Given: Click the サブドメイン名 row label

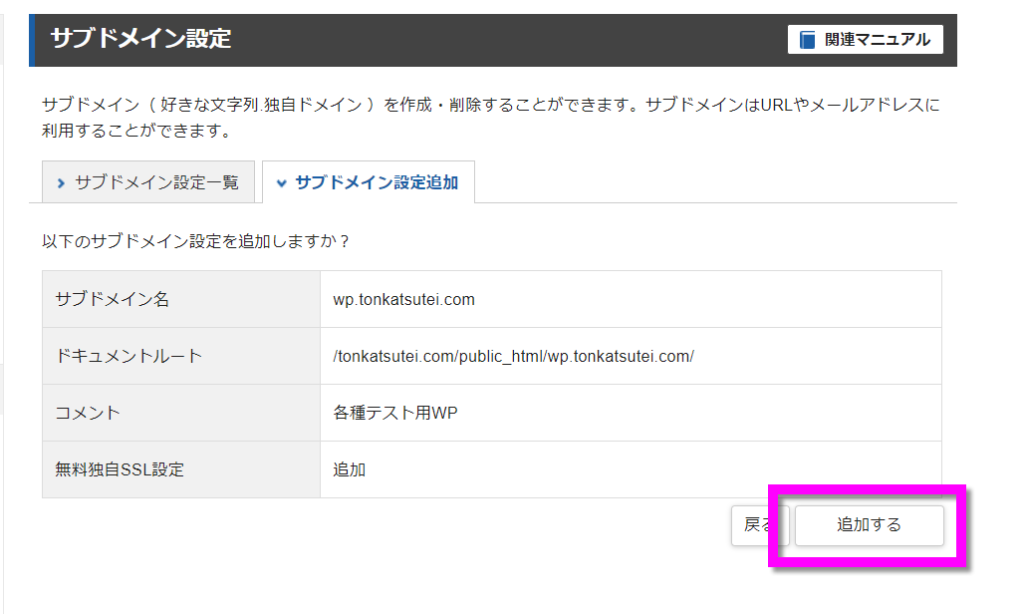Looking at the screenshot, I should click(x=112, y=299).
